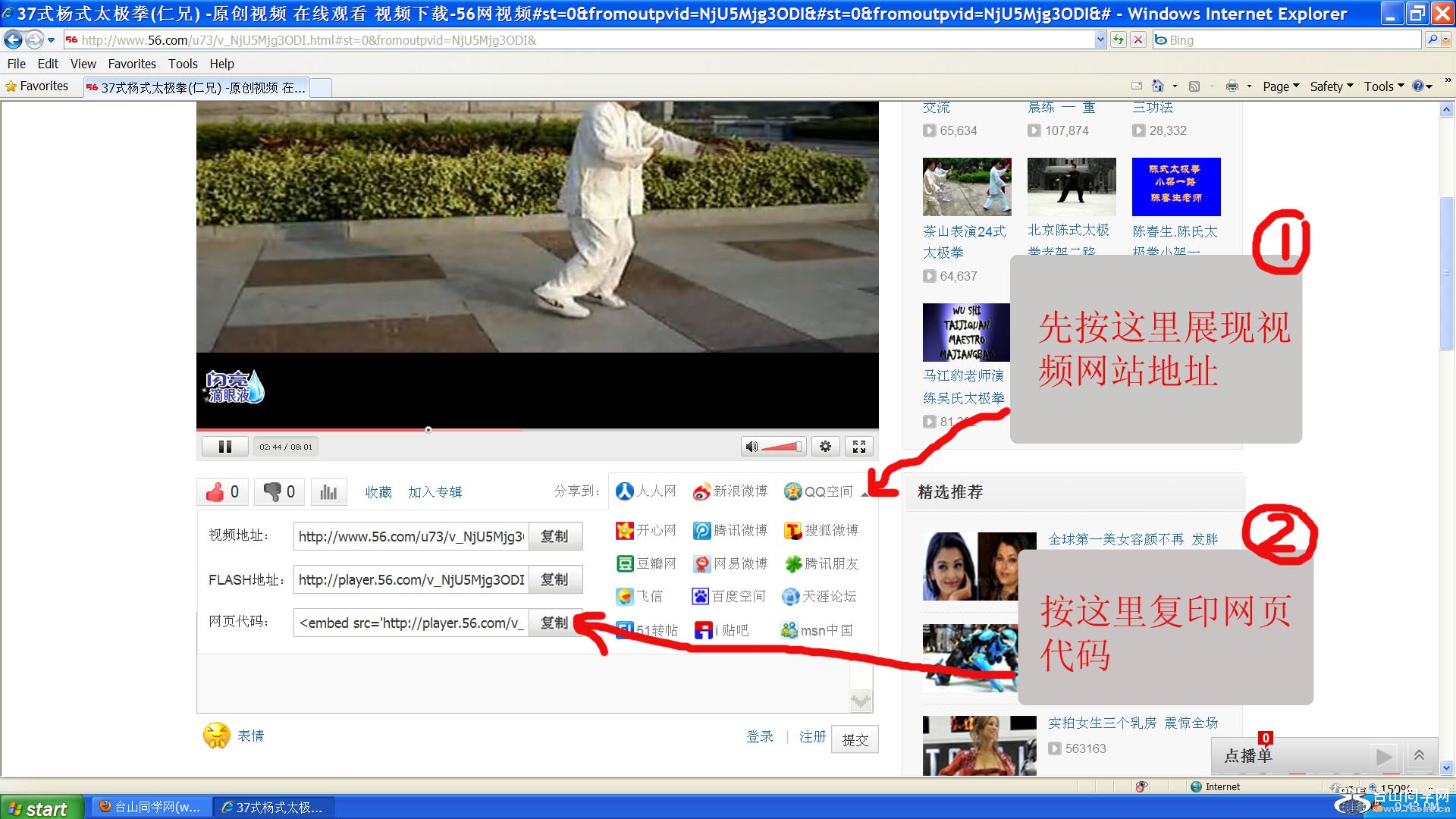1456x819 pixels.
Task: Stop loading the page
Action: tap(1137, 40)
